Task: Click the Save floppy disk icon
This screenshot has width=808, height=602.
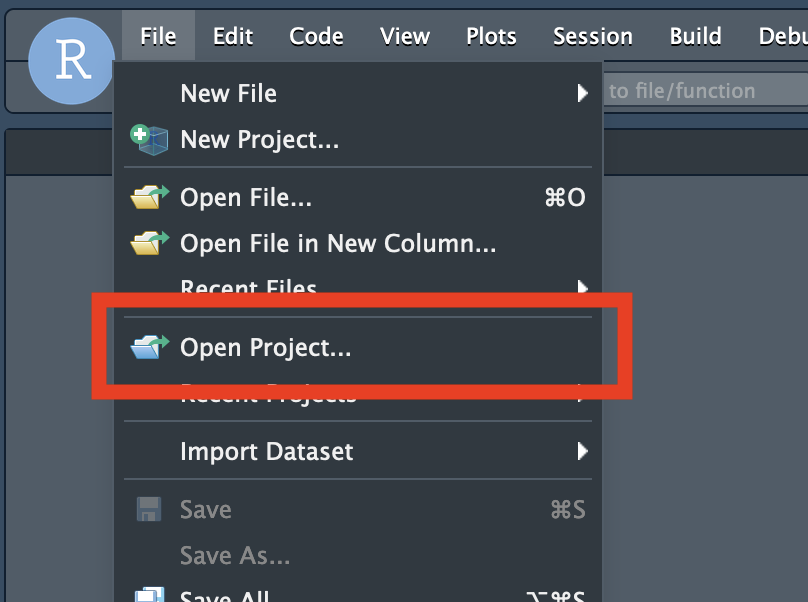Action: pos(149,509)
